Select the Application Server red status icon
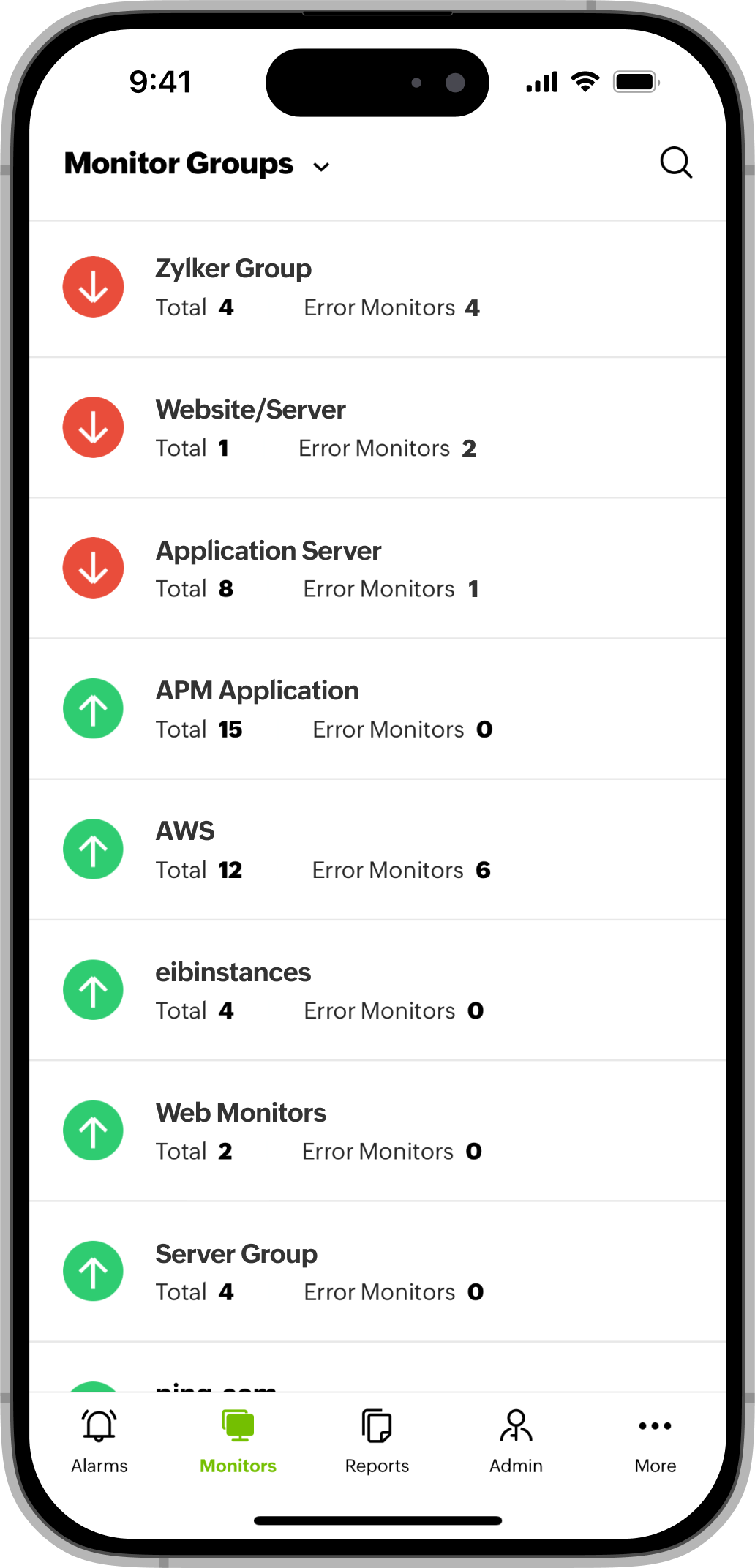Screen dimensions: 755x1568 click(x=93, y=568)
